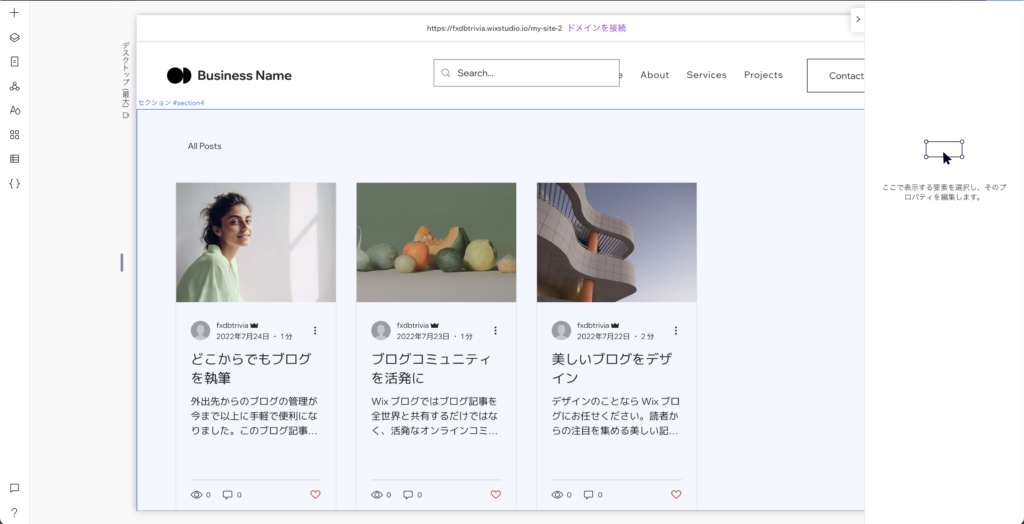The height and width of the screenshot is (524, 1024).
Task: Click the element selection illustration in inspector
Action: click(x=944, y=150)
